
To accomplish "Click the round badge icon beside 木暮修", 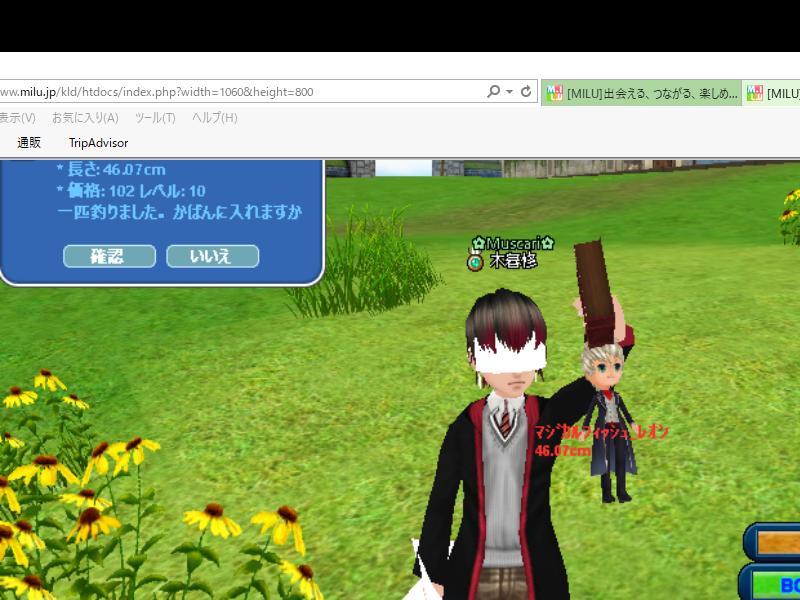I will [x=475, y=262].
